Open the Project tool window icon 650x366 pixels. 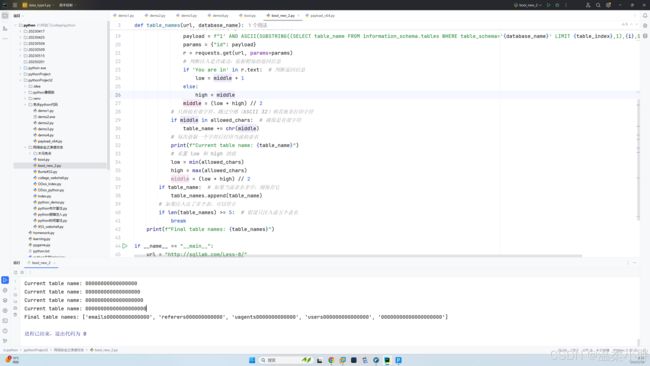pos(5,16)
